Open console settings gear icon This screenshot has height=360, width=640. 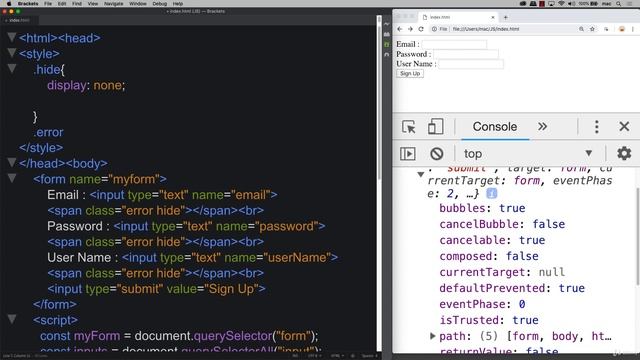point(624,153)
